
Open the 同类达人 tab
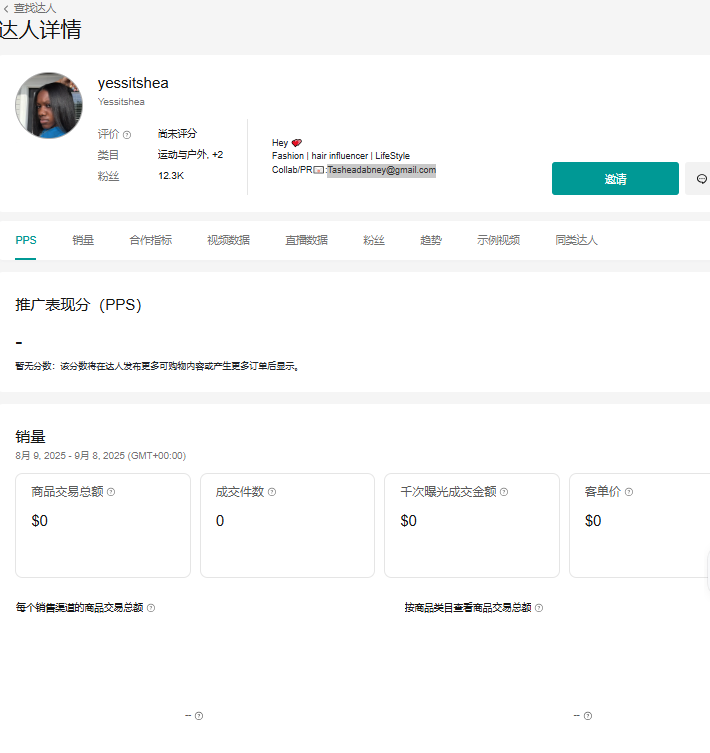click(576, 240)
